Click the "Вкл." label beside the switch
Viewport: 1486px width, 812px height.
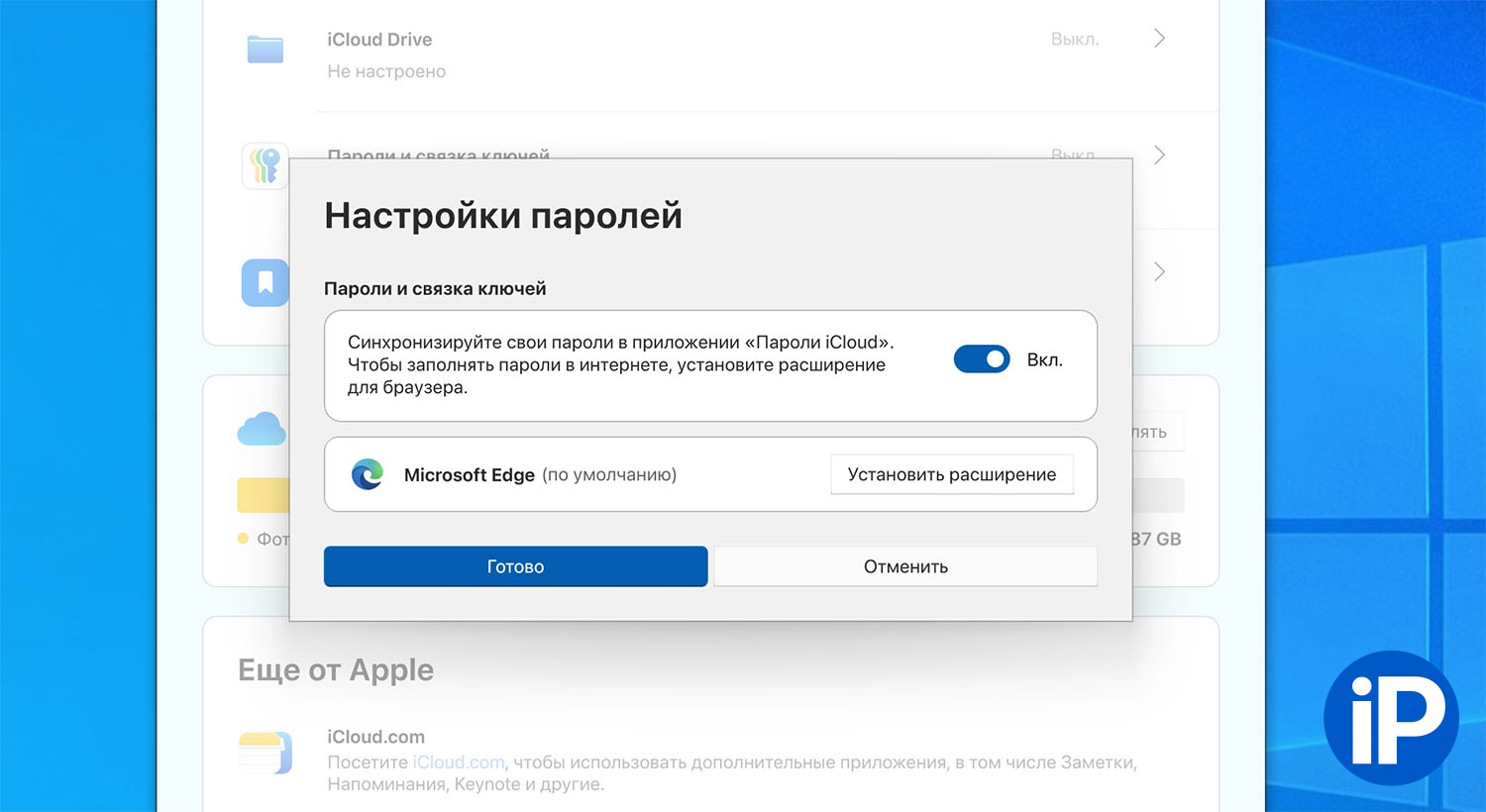[1044, 360]
